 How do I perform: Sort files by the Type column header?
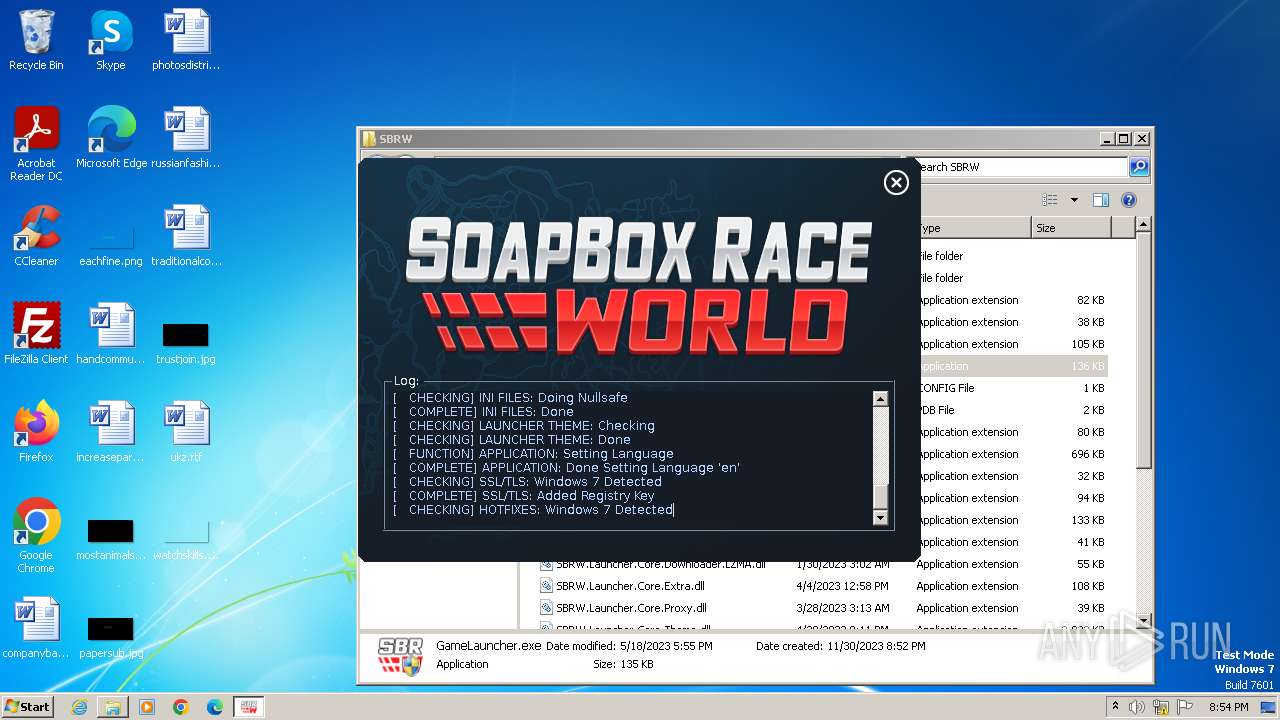coord(974,228)
